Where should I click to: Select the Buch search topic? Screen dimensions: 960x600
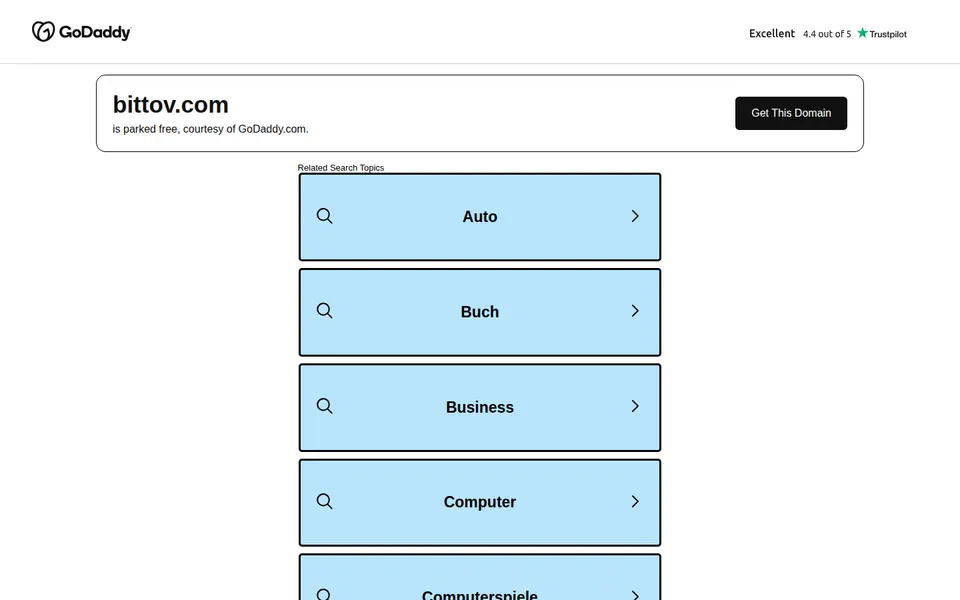(480, 312)
